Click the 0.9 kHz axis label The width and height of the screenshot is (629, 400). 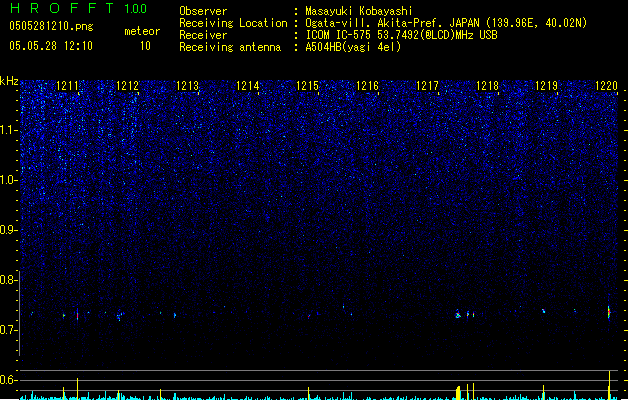[x=9, y=230]
